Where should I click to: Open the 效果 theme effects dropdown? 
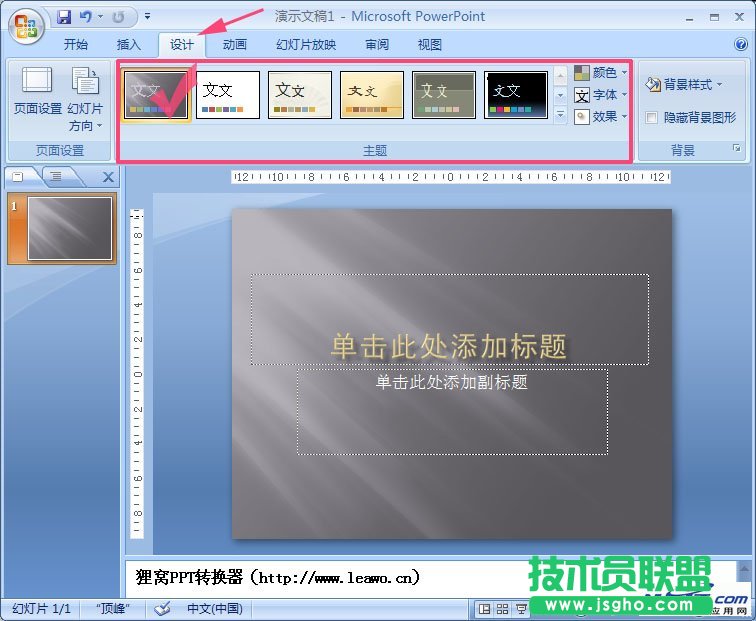[x=600, y=117]
